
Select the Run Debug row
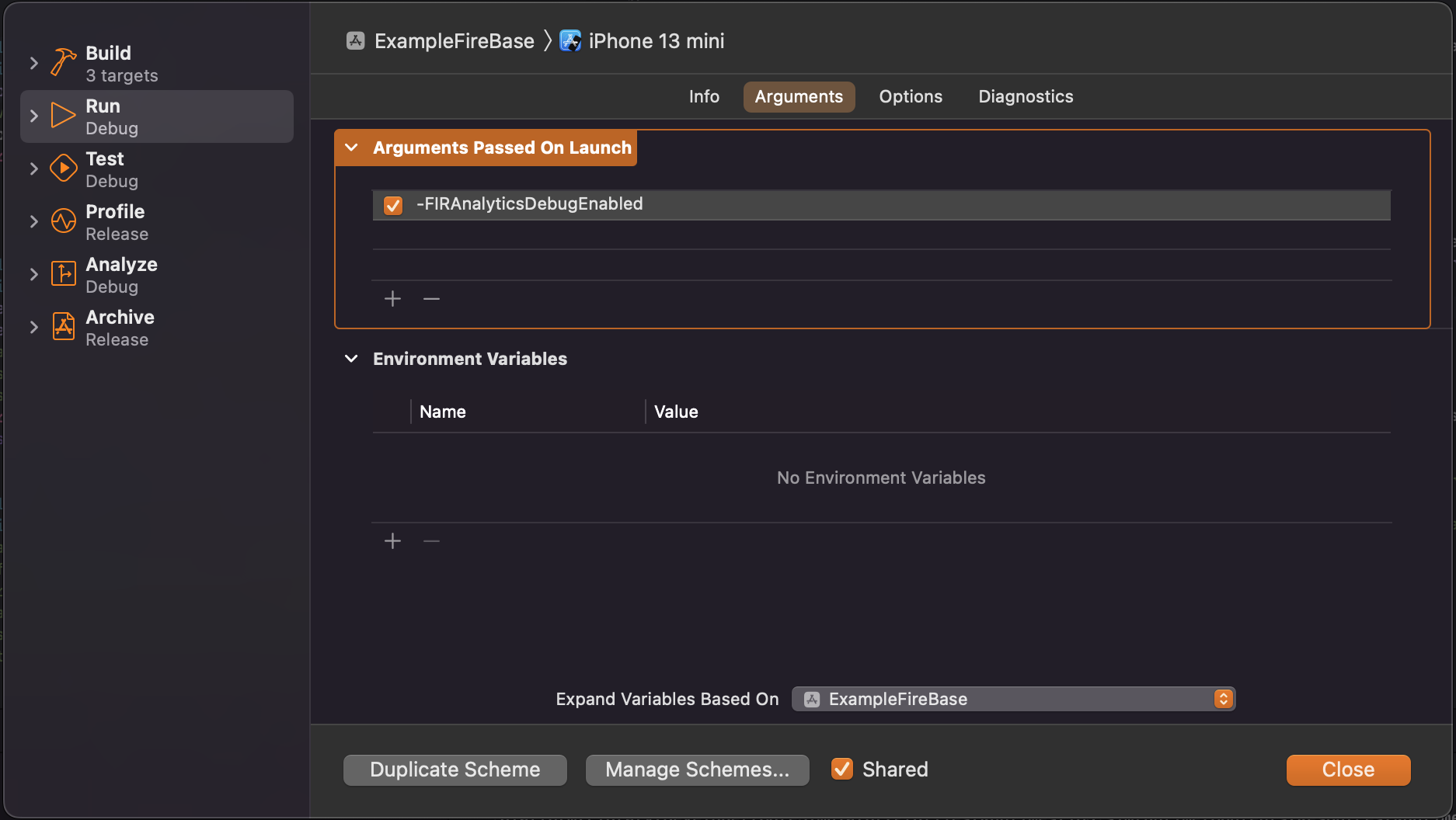click(x=157, y=116)
